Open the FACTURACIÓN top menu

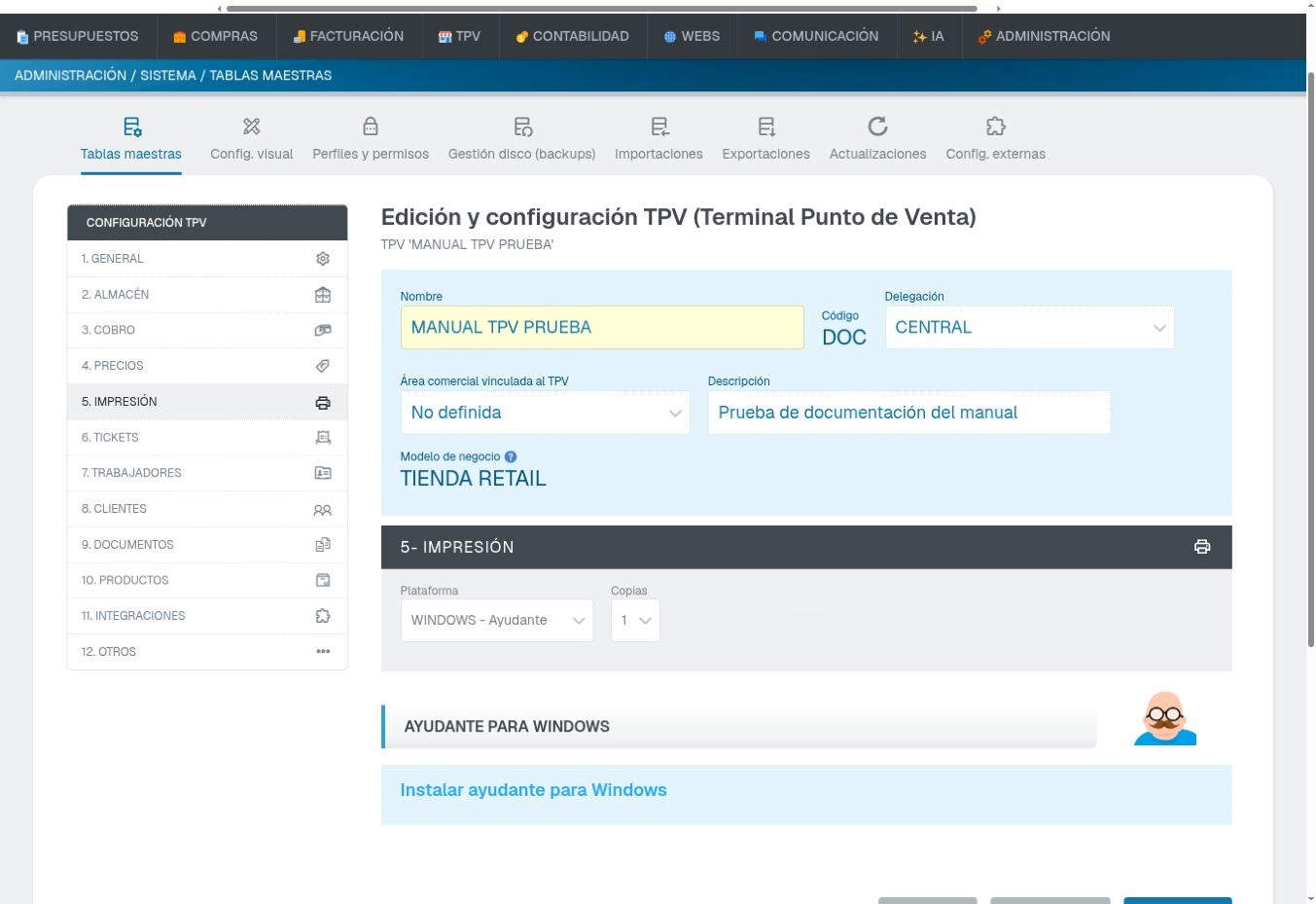(x=348, y=36)
